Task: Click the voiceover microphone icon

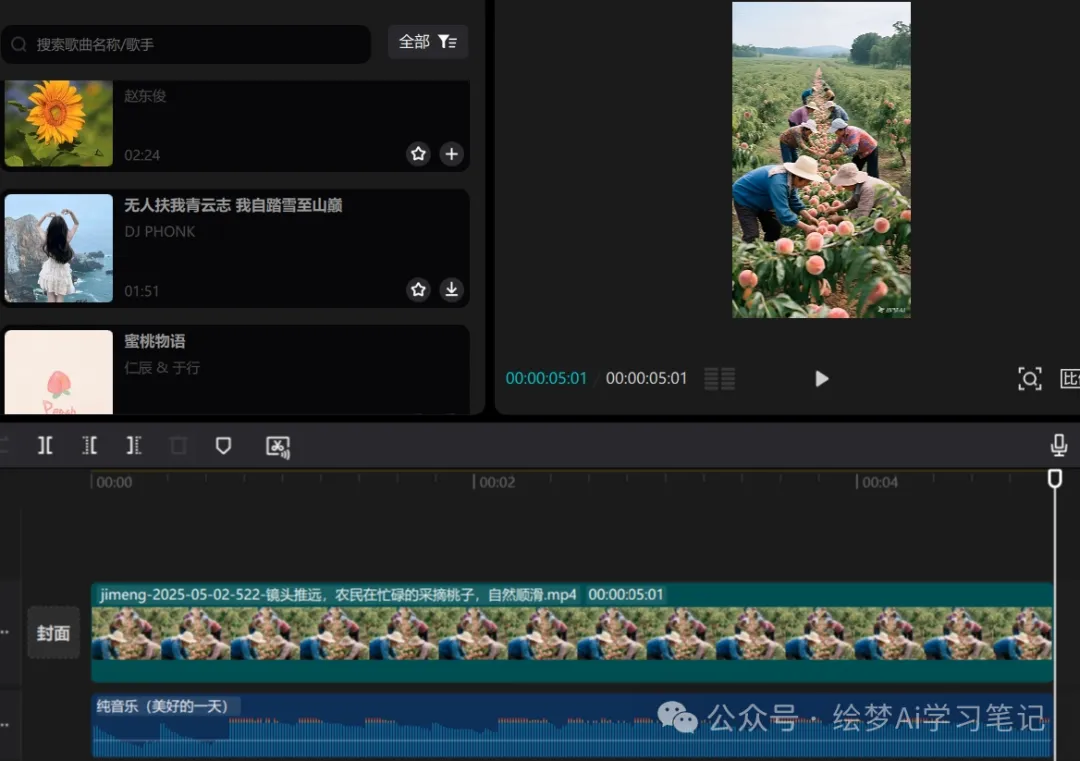Action: coord(1058,444)
